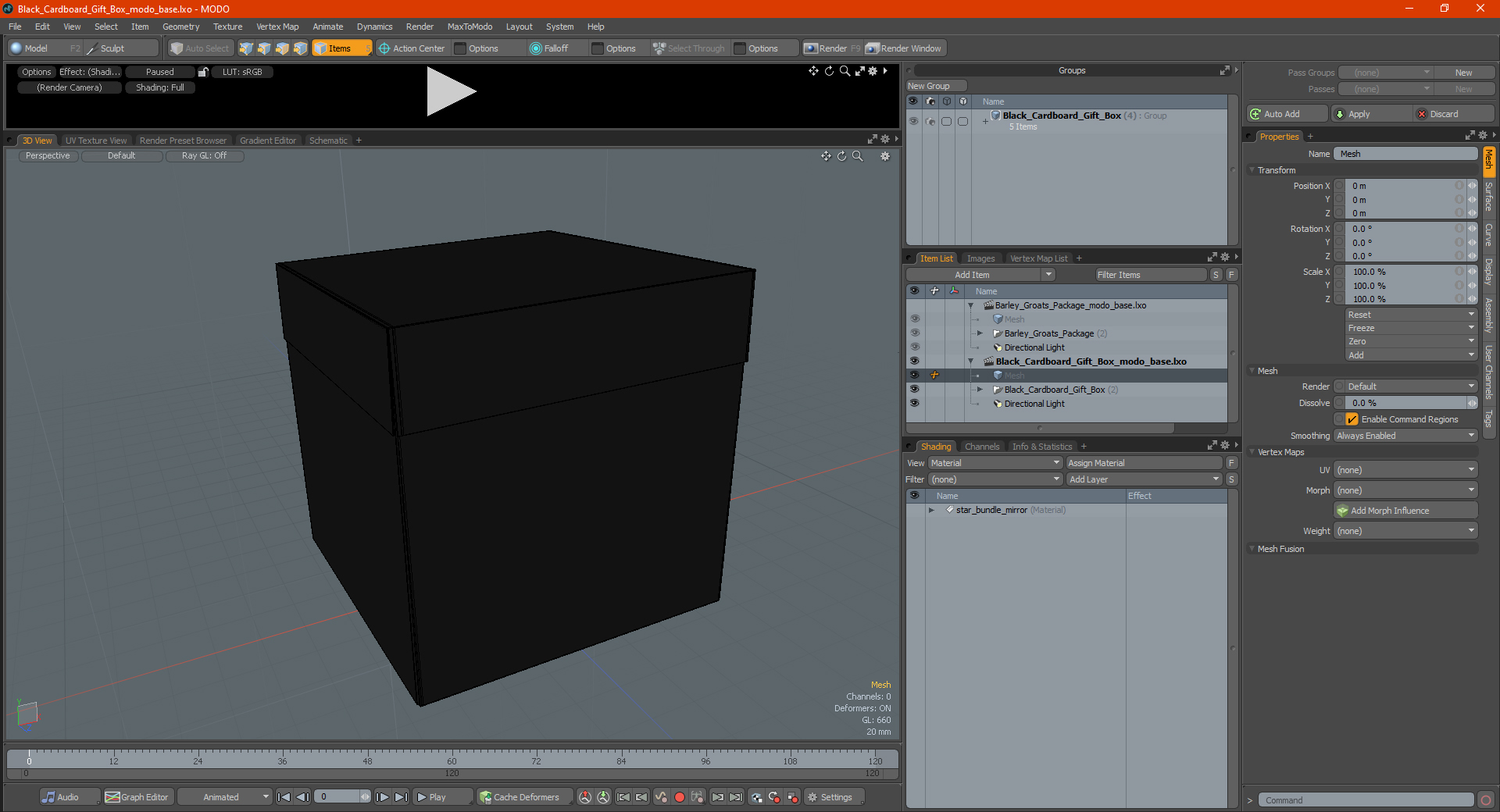Click the New Group button
Screen dimensions: 1500x812
tap(937, 86)
